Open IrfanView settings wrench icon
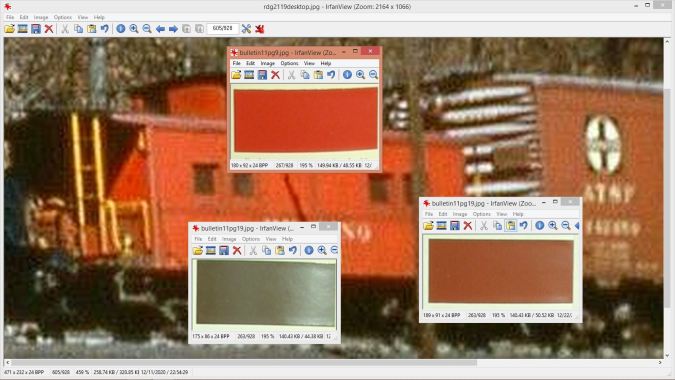 coord(246,29)
